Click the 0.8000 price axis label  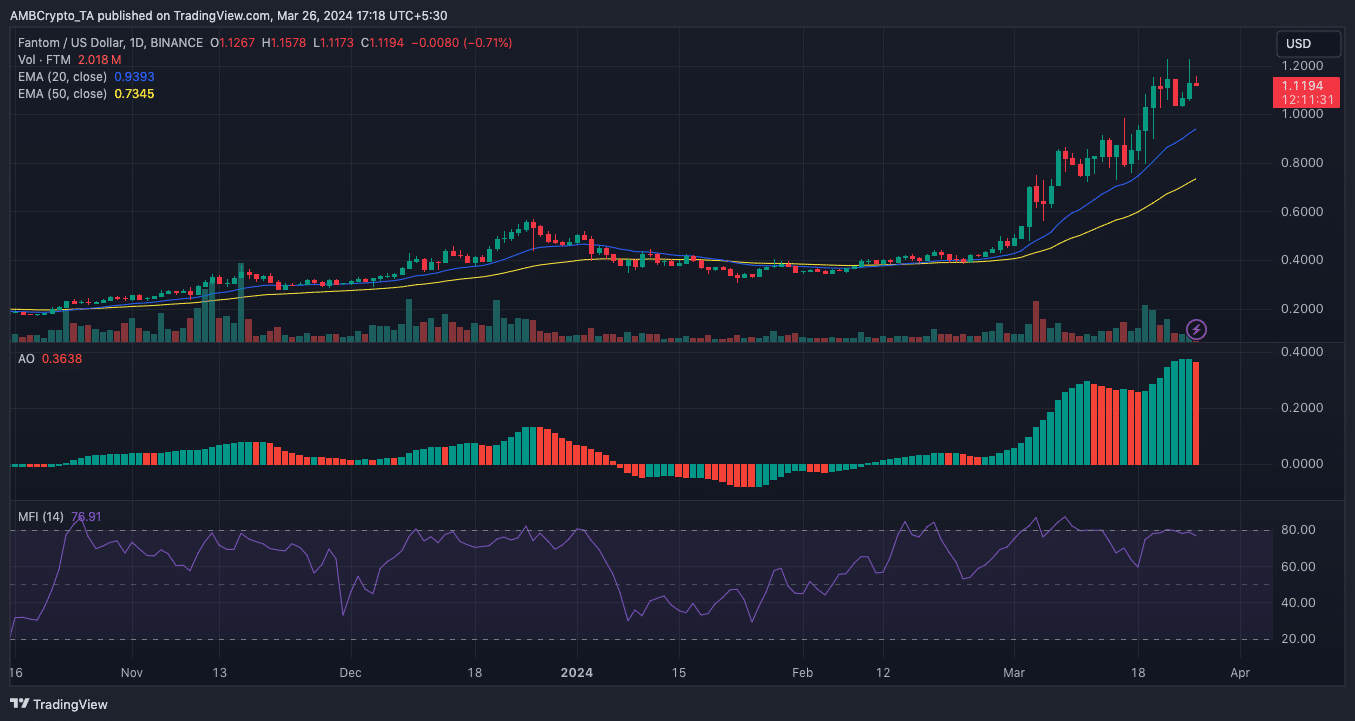pos(1302,163)
